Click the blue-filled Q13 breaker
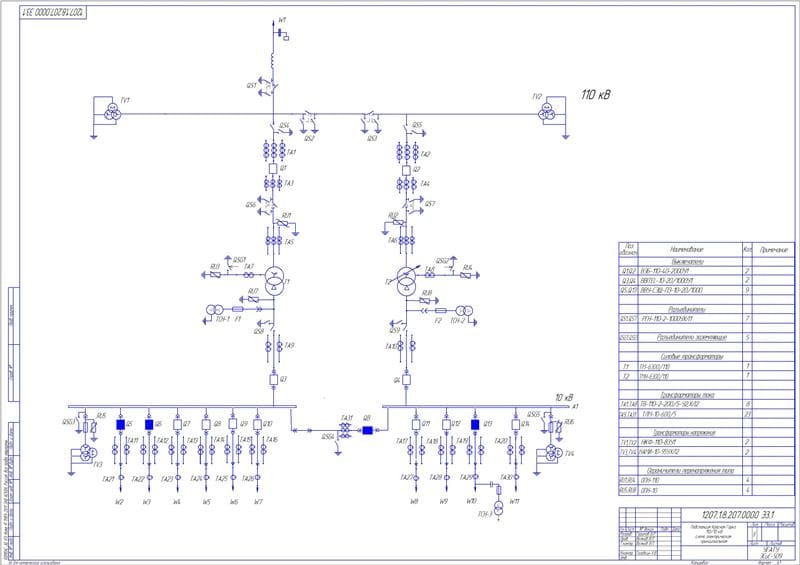Screen dimensions: 800x565 [x=475, y=425]
